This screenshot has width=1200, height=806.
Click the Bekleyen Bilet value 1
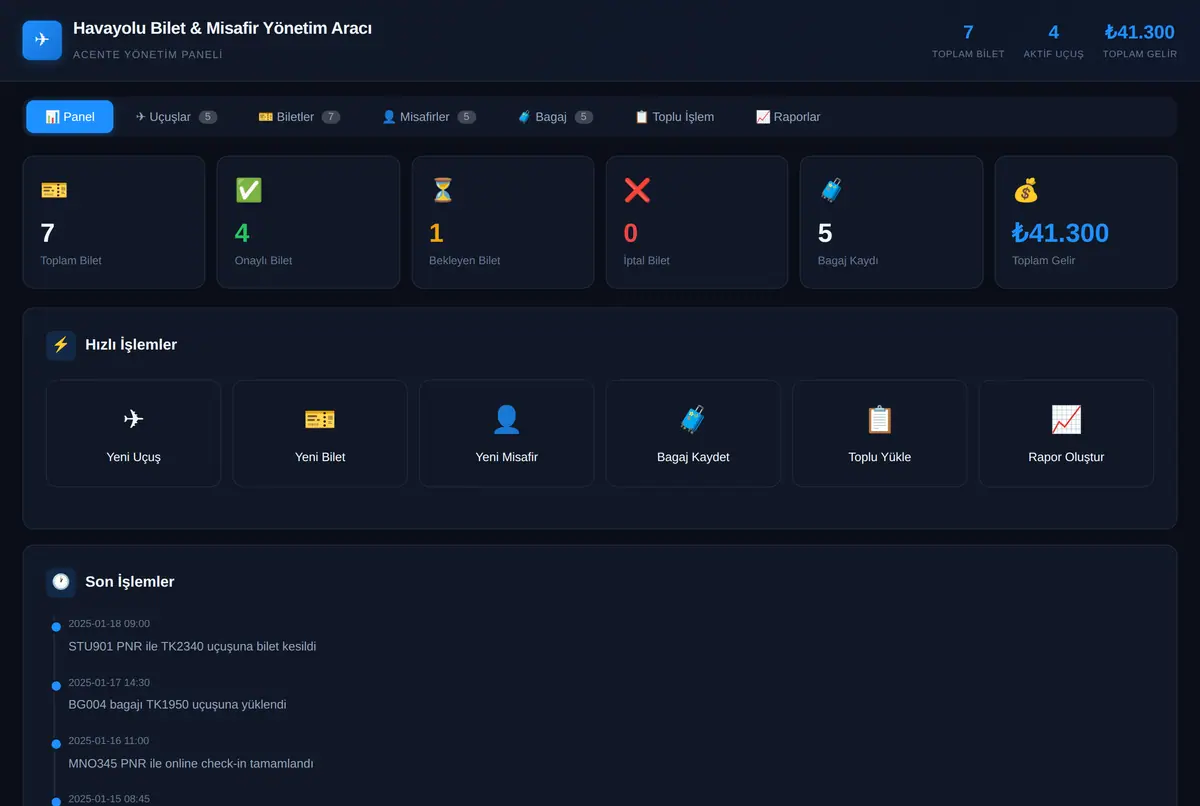tap(436, 233)
